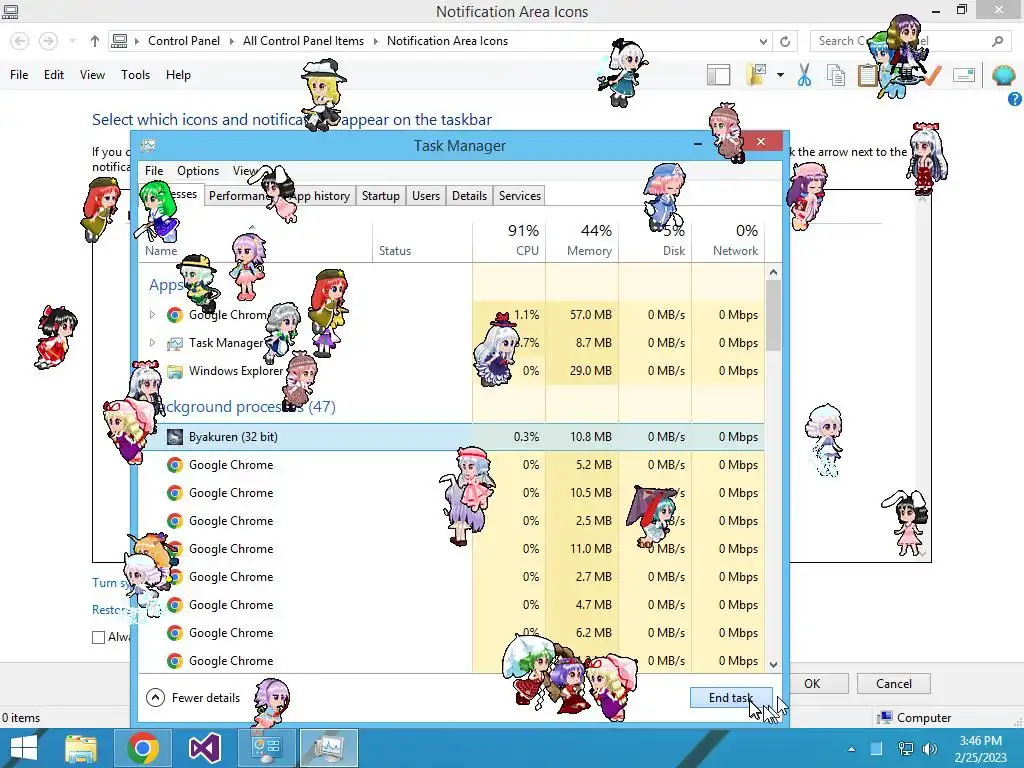Select the Byakuren (32 bit) process row
Image resolution: width=1024 pixels, height=768 pixels.
(451, 437)
